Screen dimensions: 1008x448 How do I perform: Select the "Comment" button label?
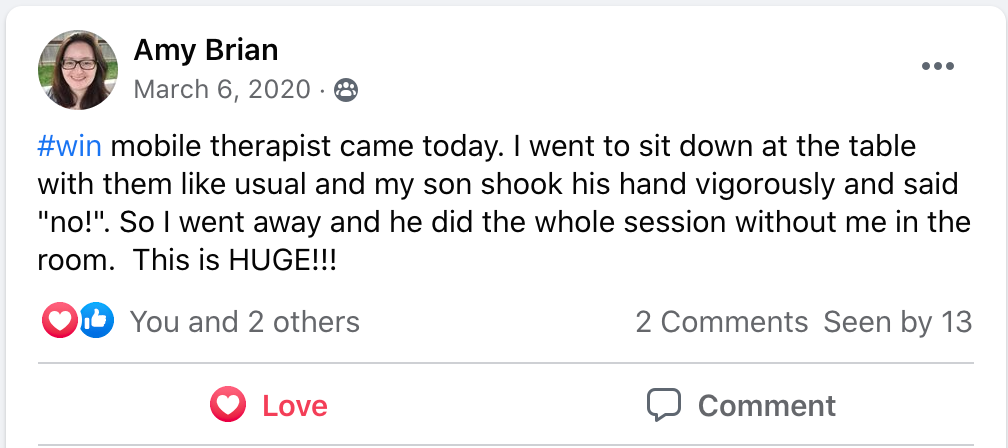(766, 406)
